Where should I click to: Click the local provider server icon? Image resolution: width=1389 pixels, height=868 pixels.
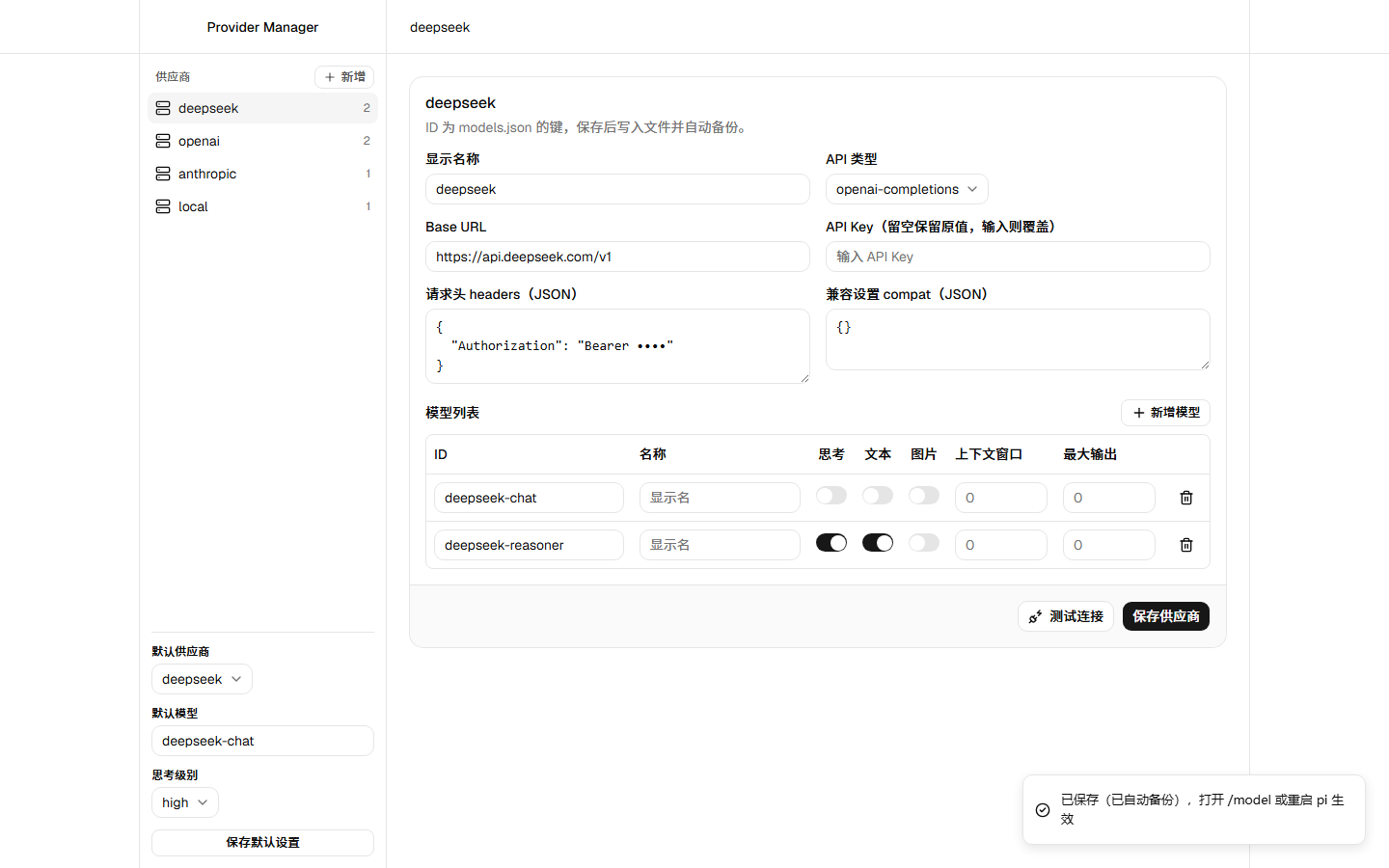(x=163, y=206)
